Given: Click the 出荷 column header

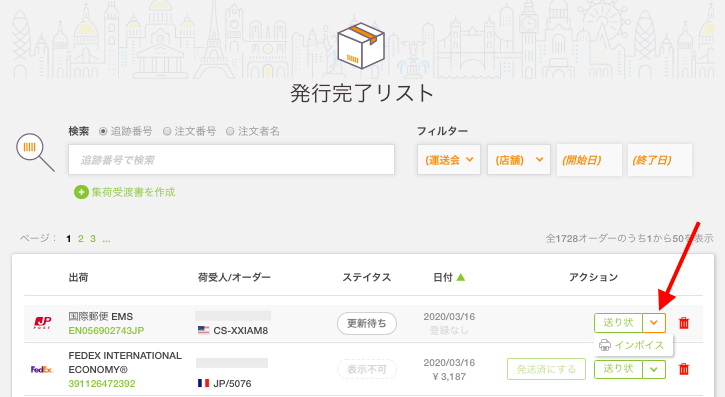Looking at the screenshot, I should coord(78,277).
